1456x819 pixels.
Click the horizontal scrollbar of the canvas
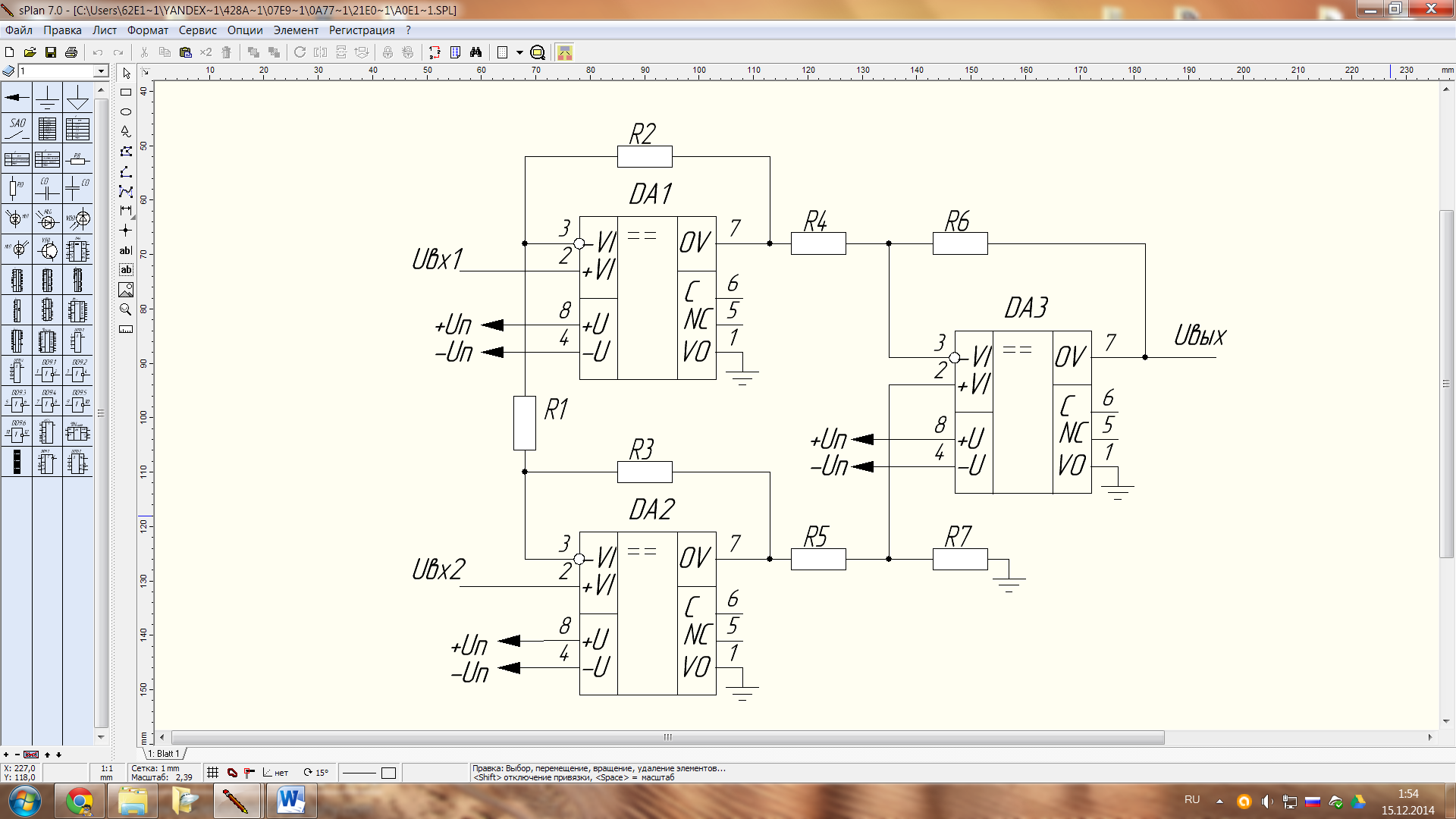[667, 737]
